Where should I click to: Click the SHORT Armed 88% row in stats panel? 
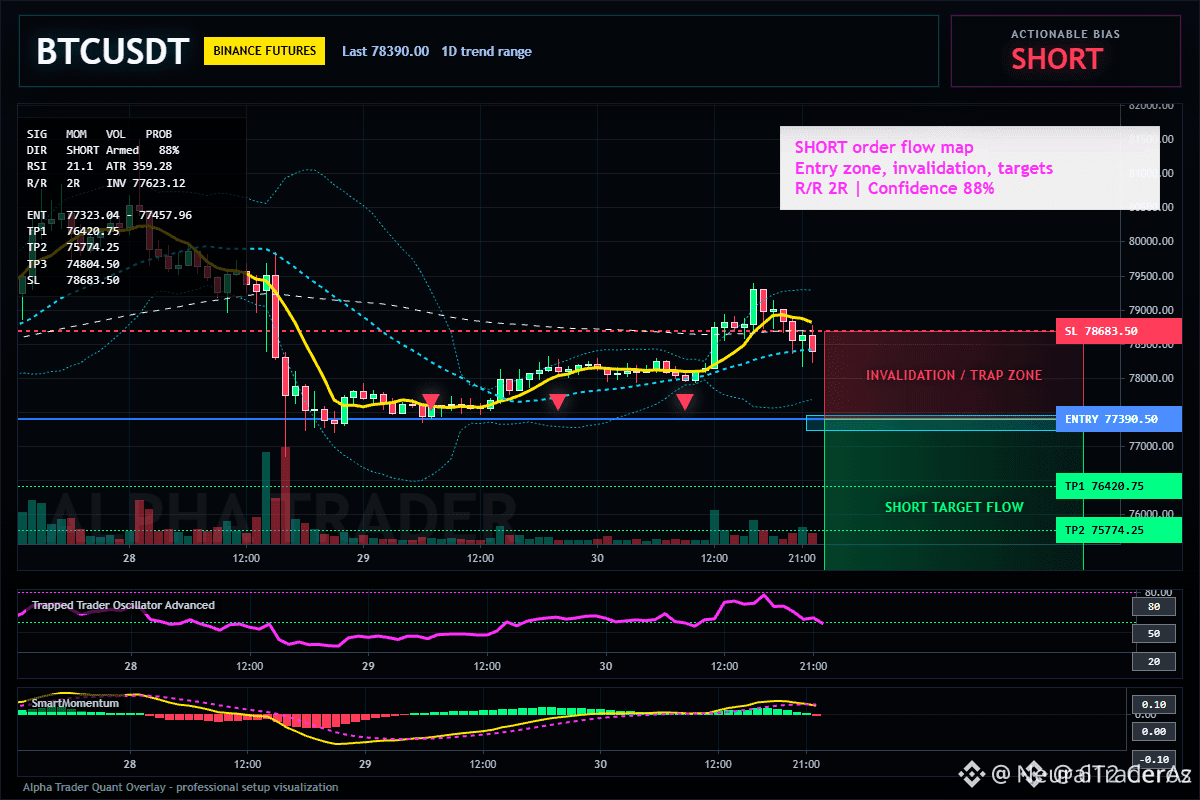[103, 150]
